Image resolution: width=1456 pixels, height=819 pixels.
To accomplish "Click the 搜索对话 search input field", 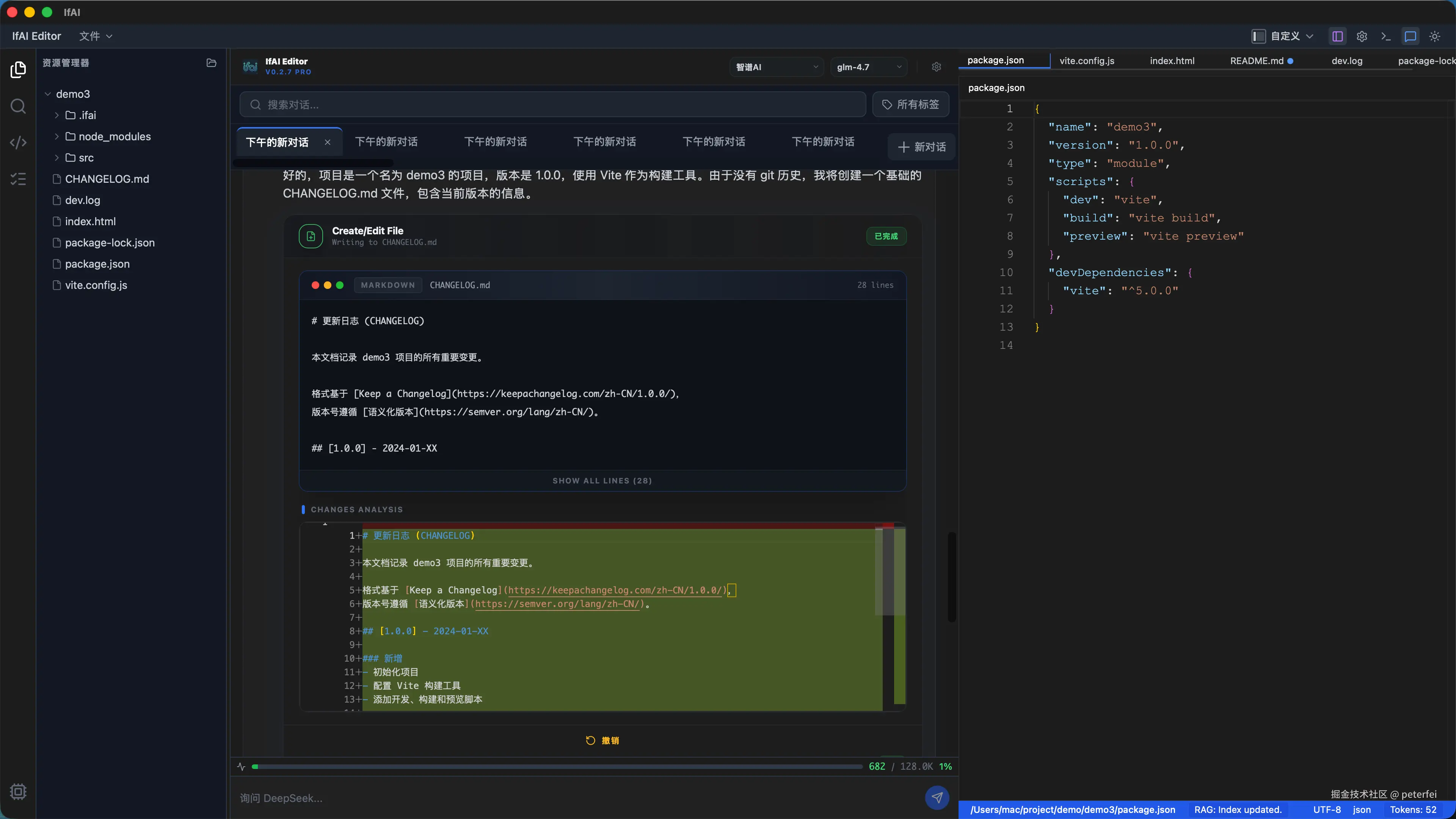I will tap(553, 105).
